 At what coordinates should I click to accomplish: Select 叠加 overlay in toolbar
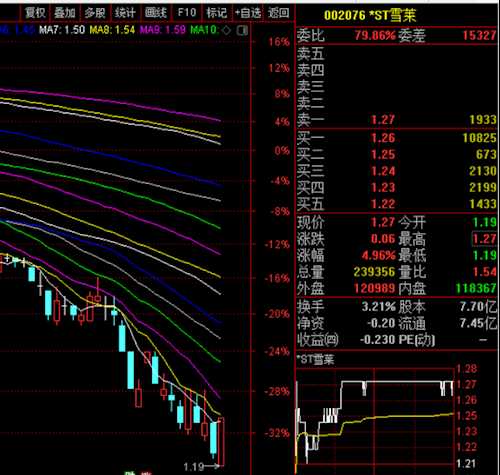65,13
